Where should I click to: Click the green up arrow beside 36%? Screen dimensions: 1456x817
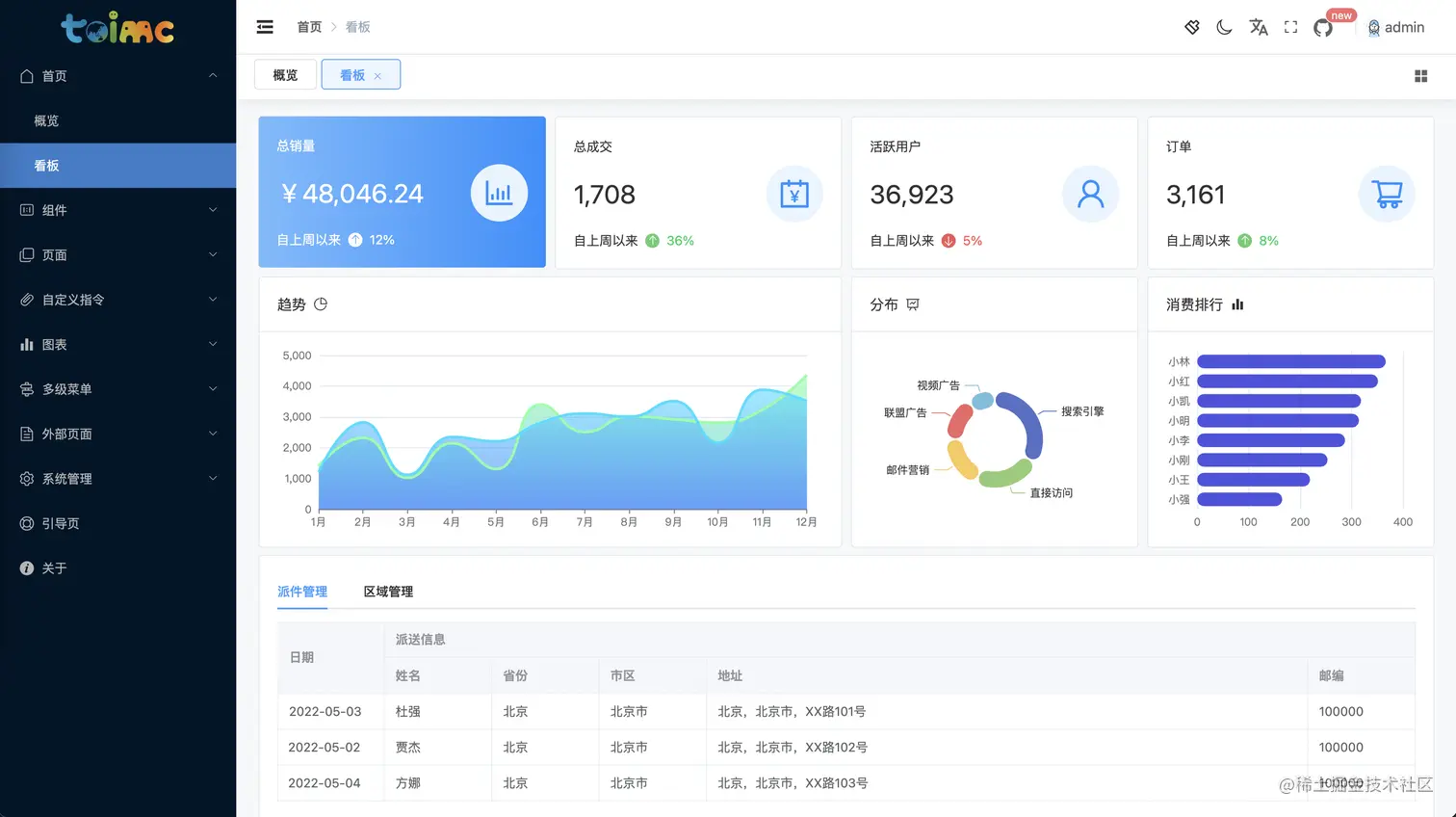click(652, 241)
